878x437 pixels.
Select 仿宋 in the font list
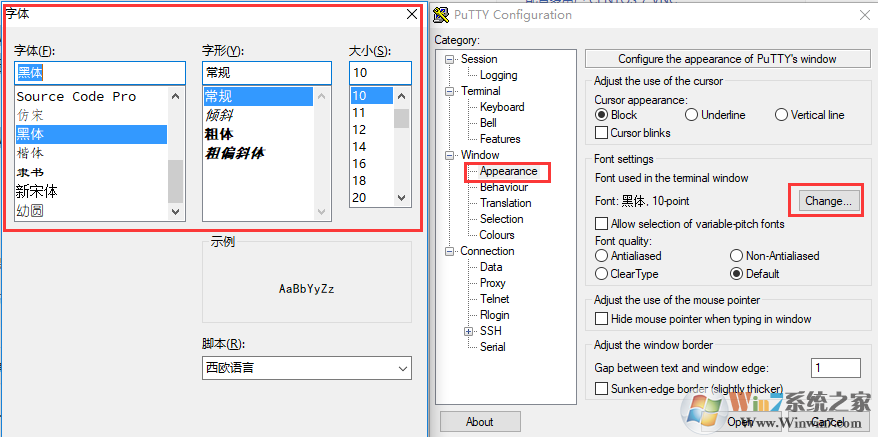(91, 115)
